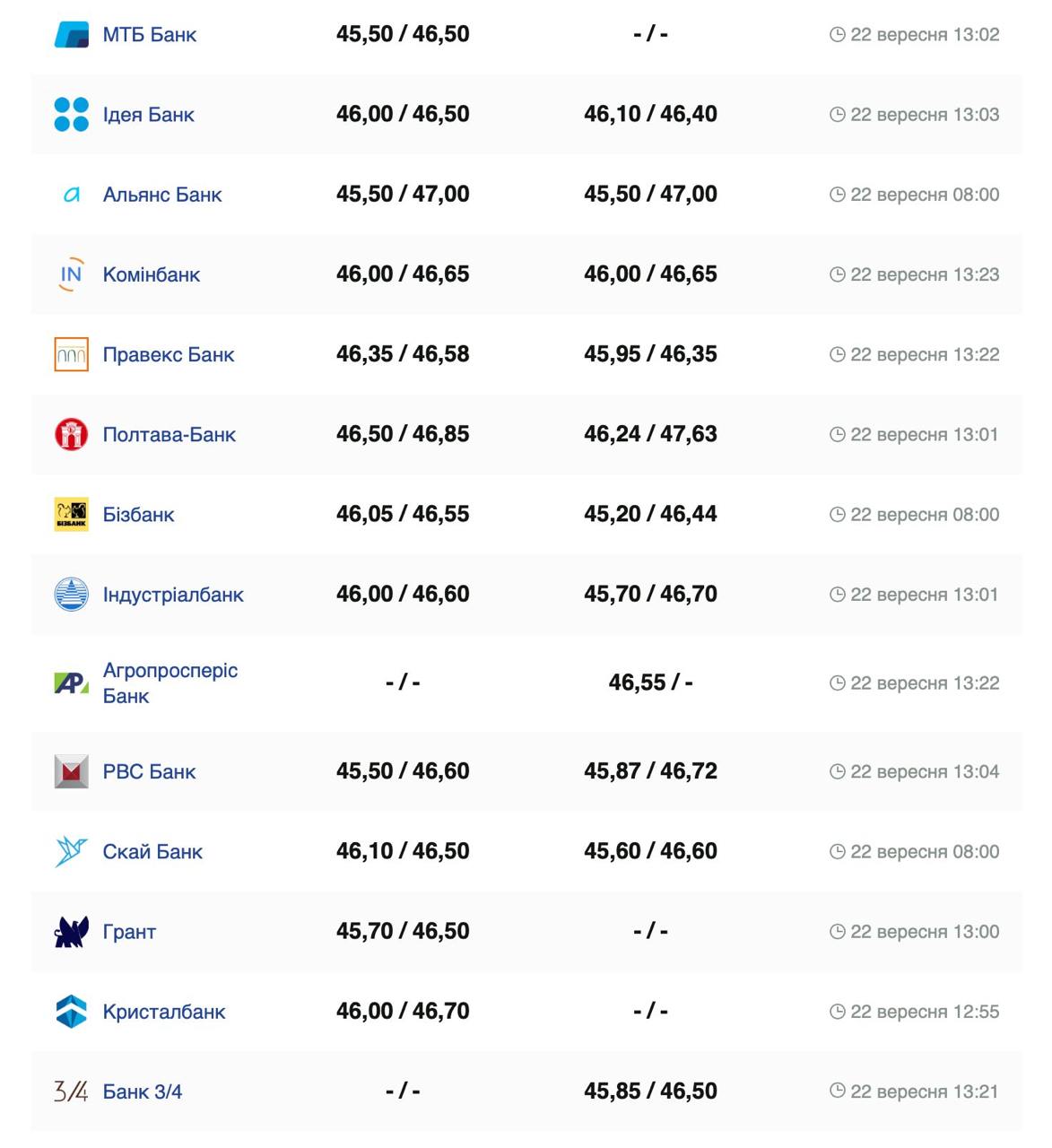Click the РВС Банк envelope logo
The image size is (1052, 1148).
click(72, 771)
